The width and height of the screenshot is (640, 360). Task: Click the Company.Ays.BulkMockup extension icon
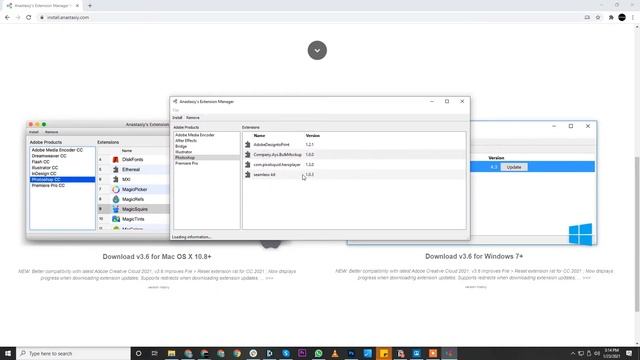click(x=247, y=155)
